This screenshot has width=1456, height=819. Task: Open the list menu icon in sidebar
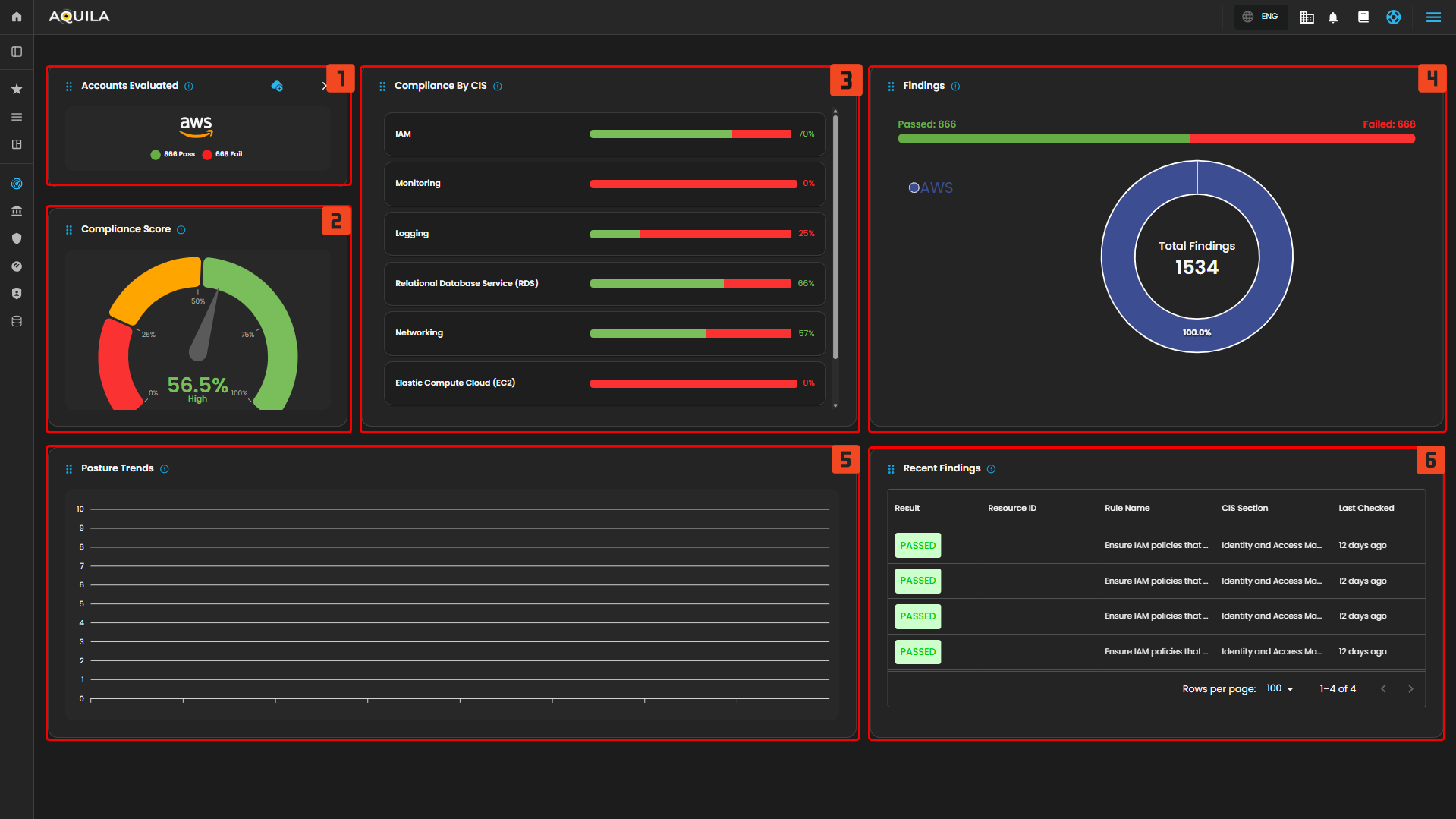(17, 117)
